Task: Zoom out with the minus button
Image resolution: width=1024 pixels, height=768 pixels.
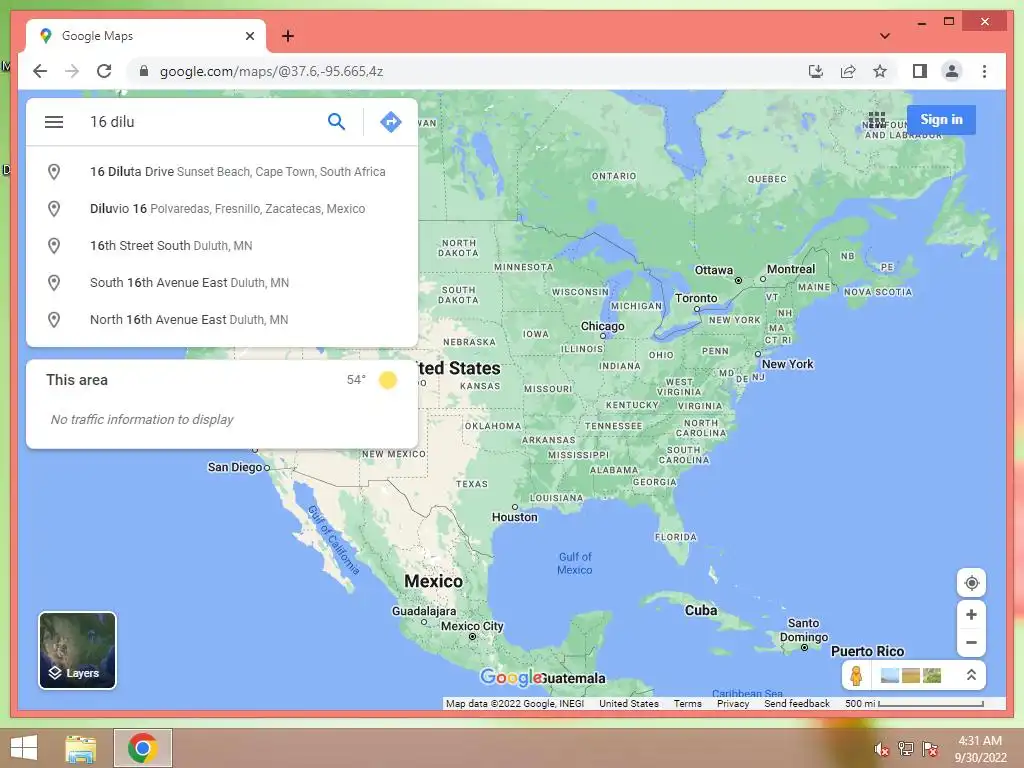Action: (971, 643)
